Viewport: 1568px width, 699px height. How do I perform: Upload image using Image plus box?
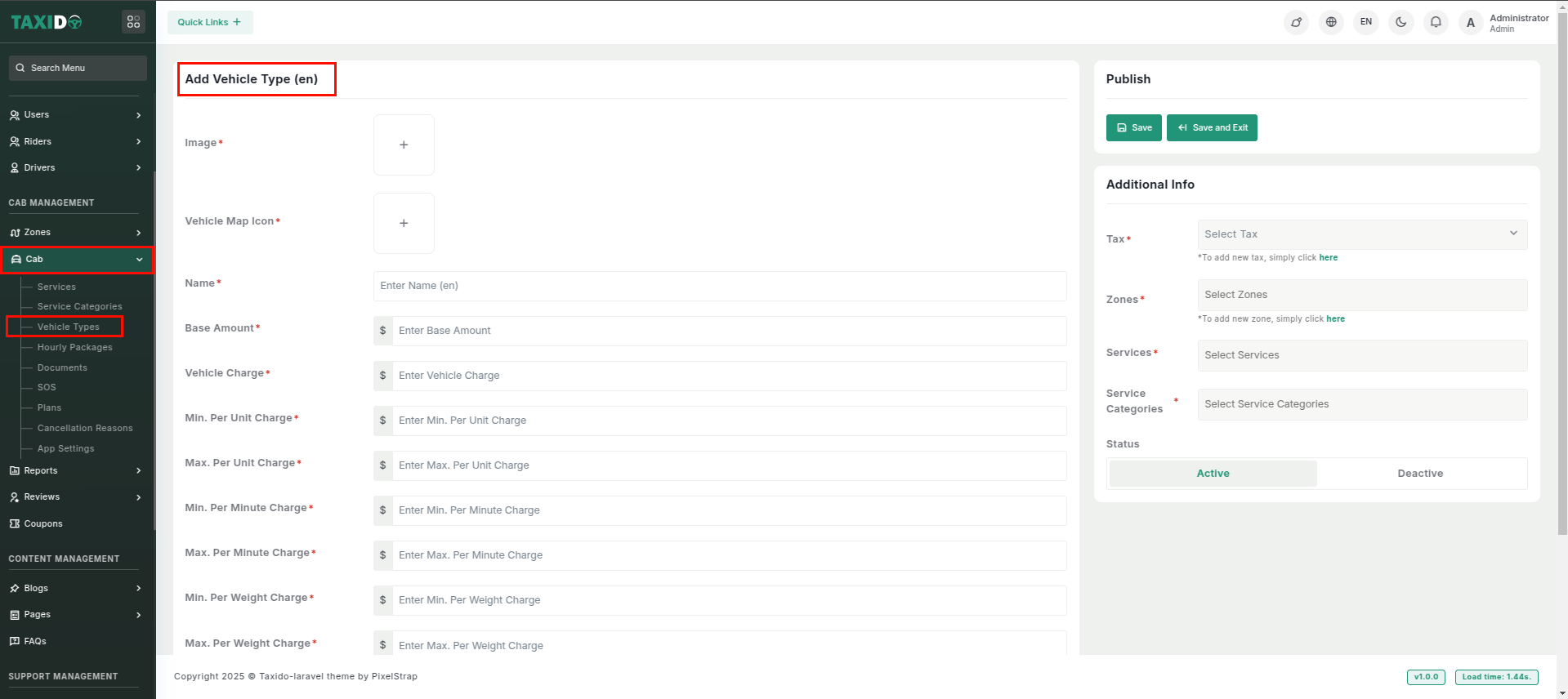pos(404,145)
